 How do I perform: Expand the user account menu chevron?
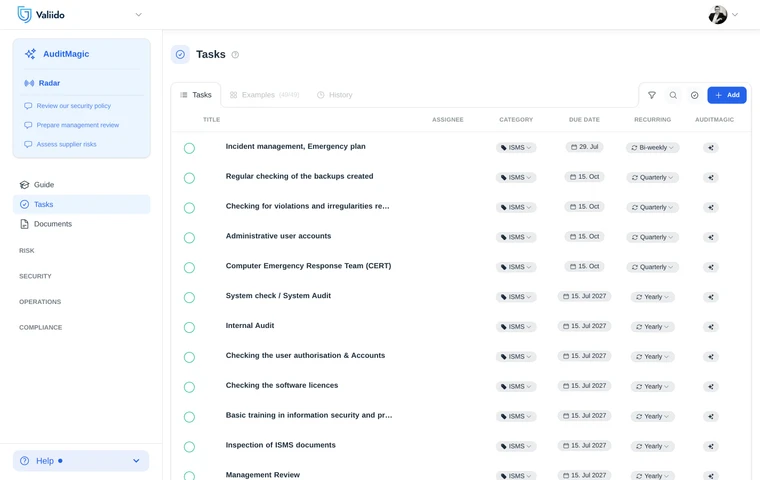(735, 15)
